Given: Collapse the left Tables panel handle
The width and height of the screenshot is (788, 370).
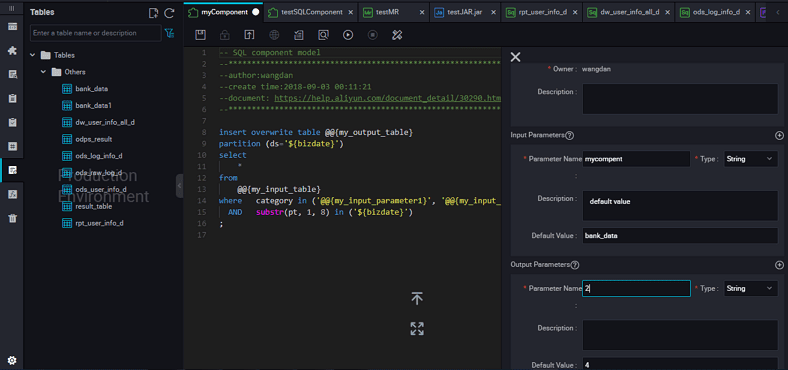Looking at the screenshot, I should (x=179, y=186).
